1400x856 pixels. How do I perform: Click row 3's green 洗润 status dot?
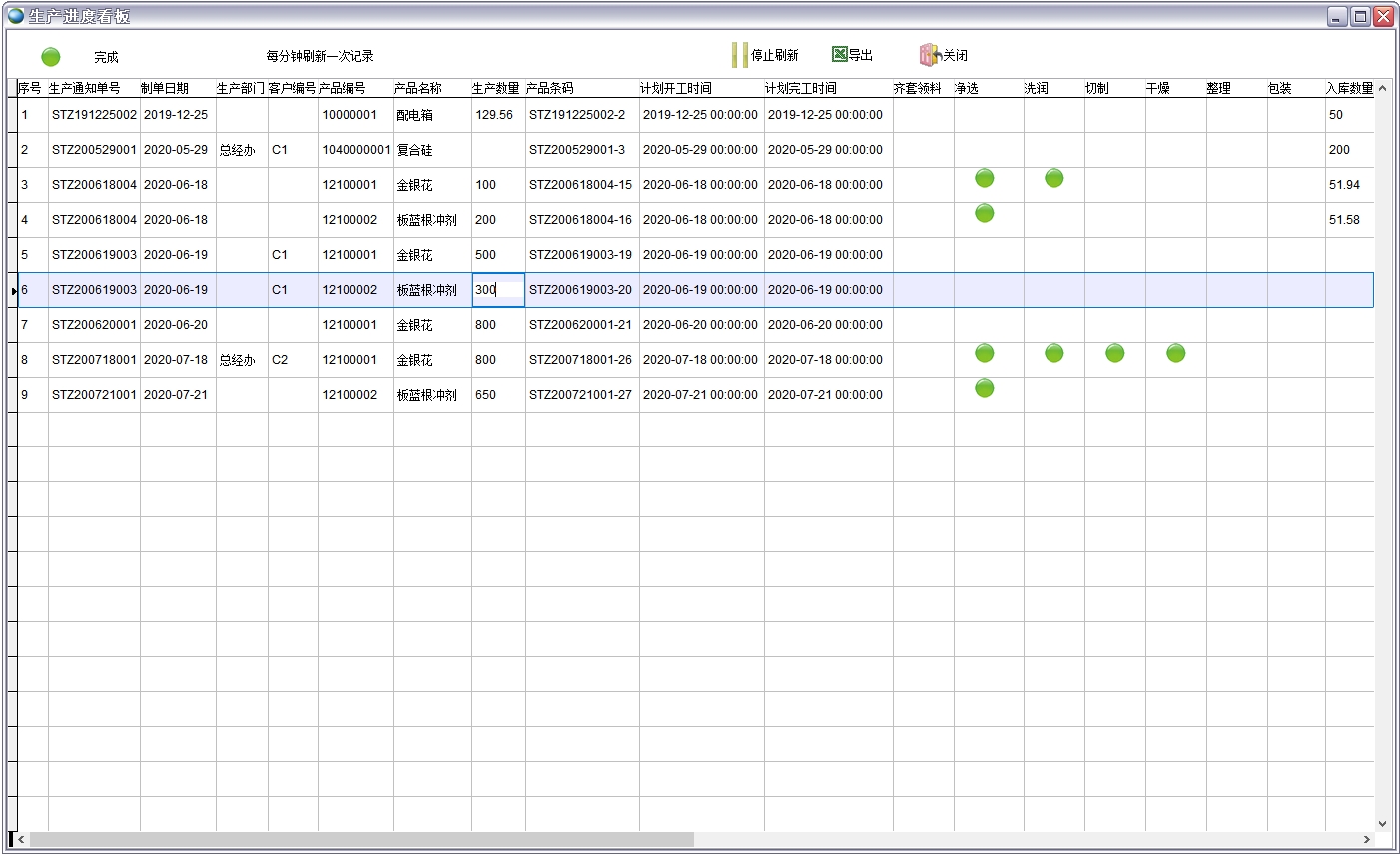[1053, 178]
